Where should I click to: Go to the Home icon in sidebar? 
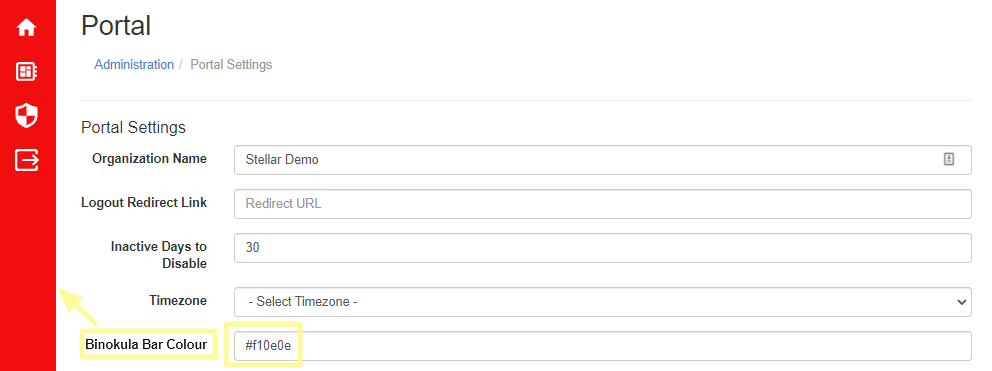[x=27, y=28]
